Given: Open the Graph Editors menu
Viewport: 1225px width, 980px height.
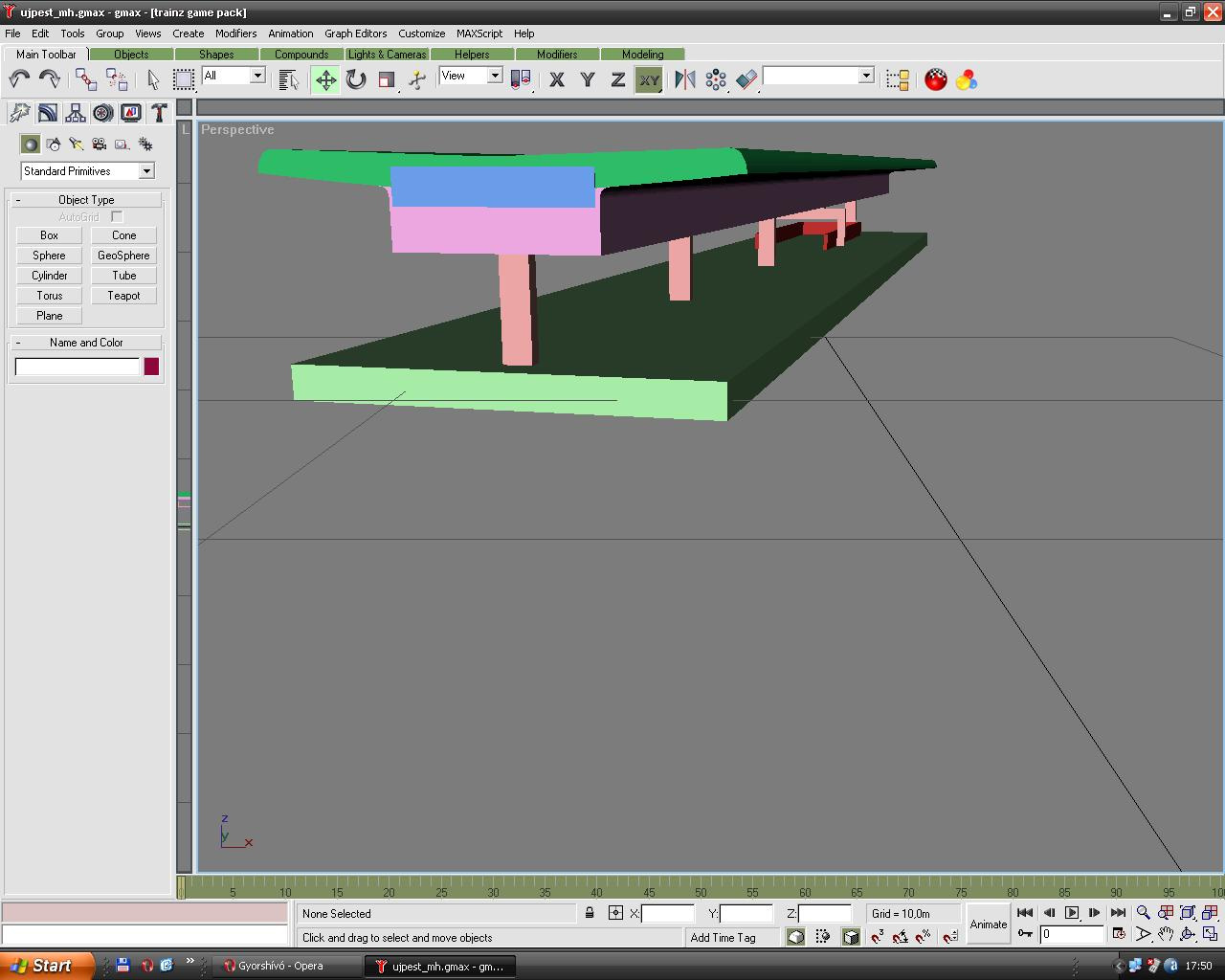Looking at the screenshot, I should pyautogui.click(x=356, y=33).
